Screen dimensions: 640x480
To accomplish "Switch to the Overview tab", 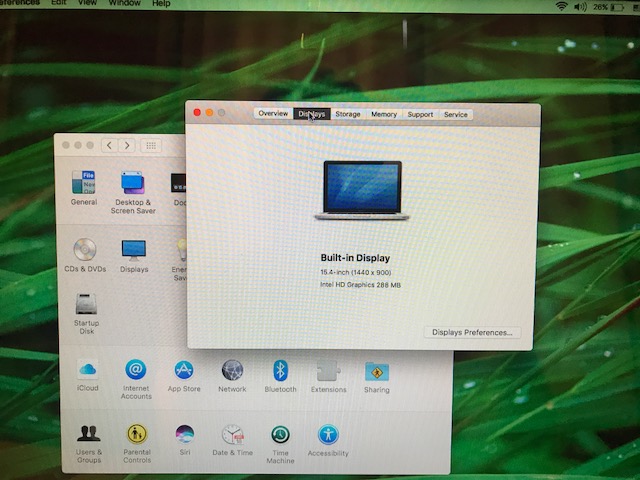I will 273,114.
